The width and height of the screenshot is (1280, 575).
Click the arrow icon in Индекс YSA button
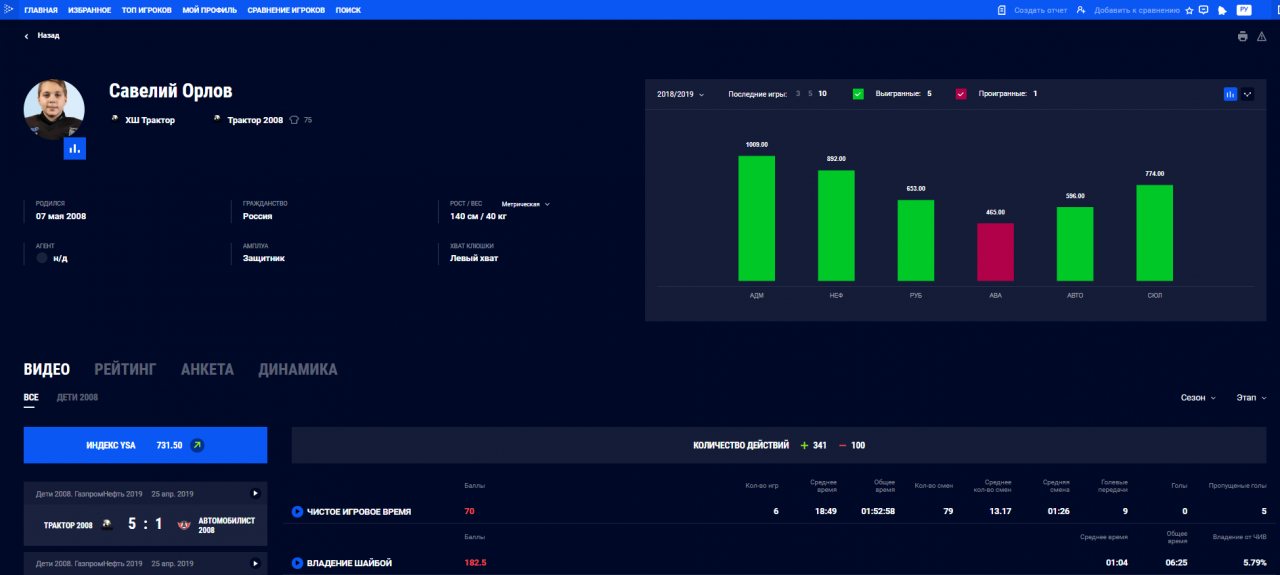pyautogui.click(x=197, y=445)
